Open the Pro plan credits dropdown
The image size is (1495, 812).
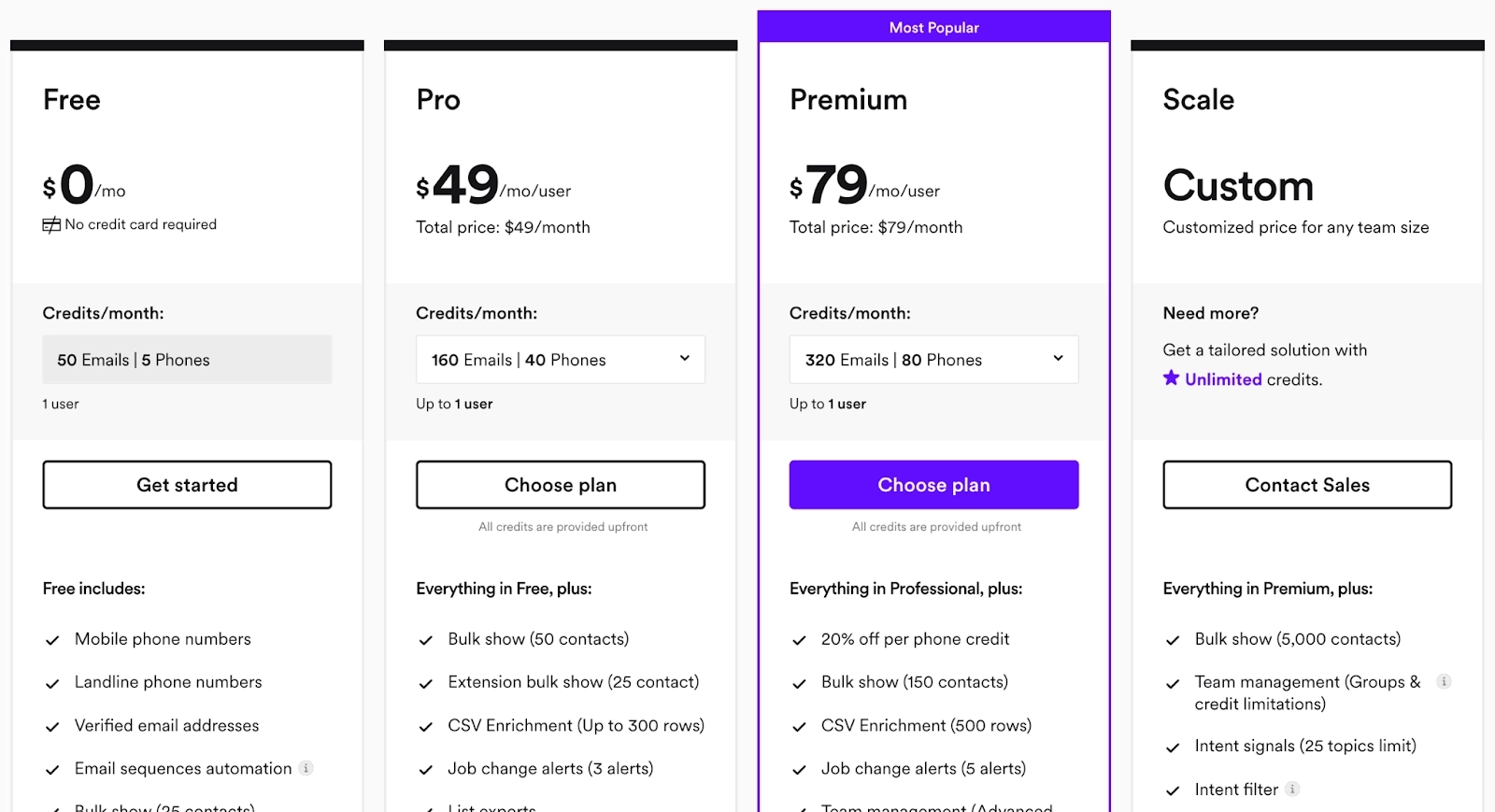click(561, 360)
